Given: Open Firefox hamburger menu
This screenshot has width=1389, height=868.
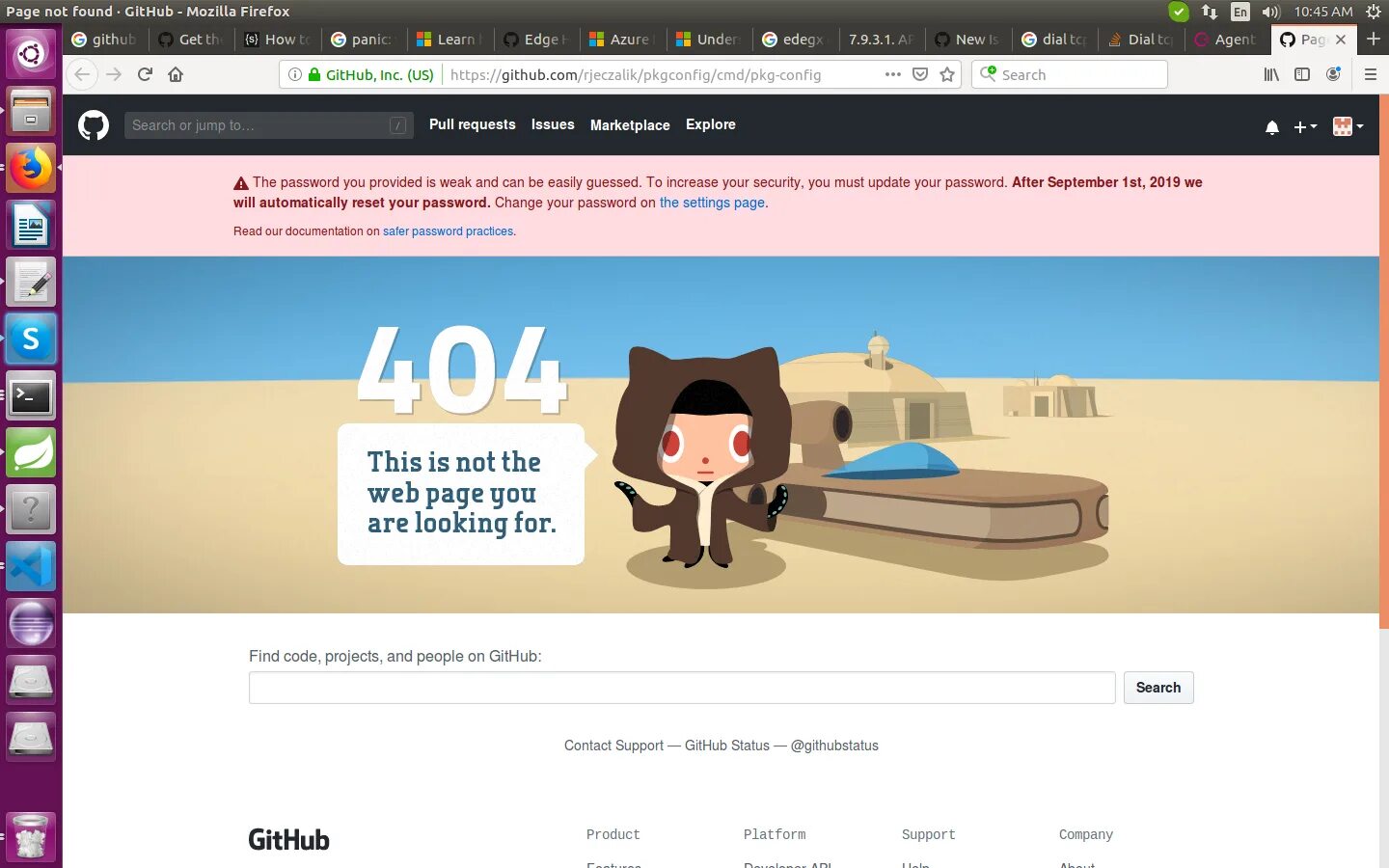Looking at the screenshot, I should 1370,74.
